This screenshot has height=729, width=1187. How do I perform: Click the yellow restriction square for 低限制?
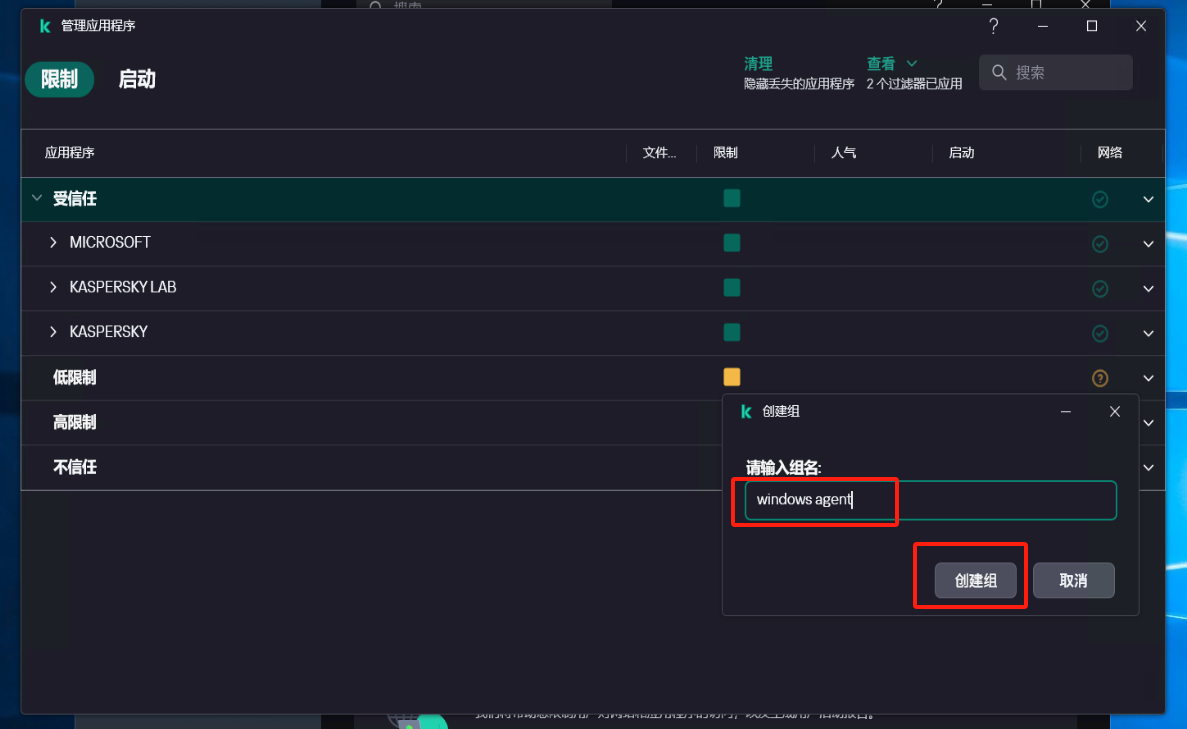731,377
